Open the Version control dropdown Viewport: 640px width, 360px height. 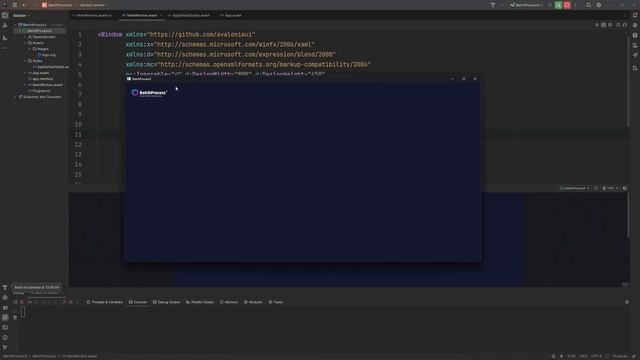(94, 5)
